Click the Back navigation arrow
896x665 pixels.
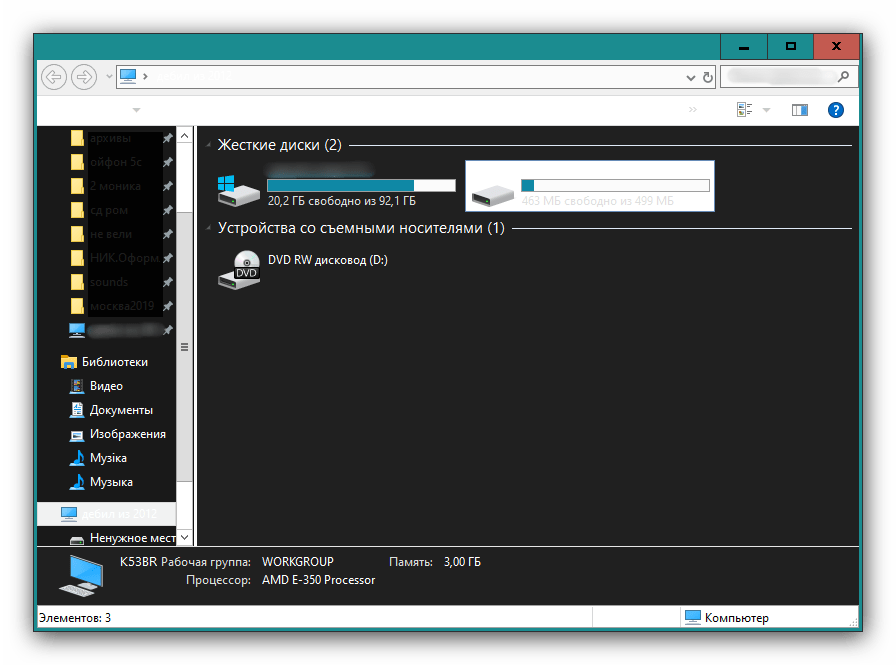pos(54,76)
